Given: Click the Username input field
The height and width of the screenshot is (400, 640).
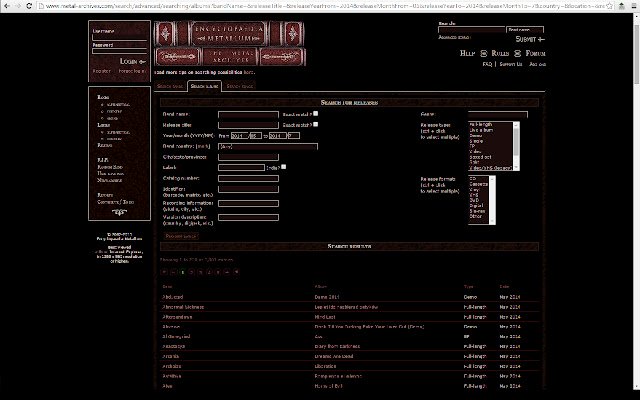Looking at the screenshot, I should pyautogui.click(x=119, y=38).
